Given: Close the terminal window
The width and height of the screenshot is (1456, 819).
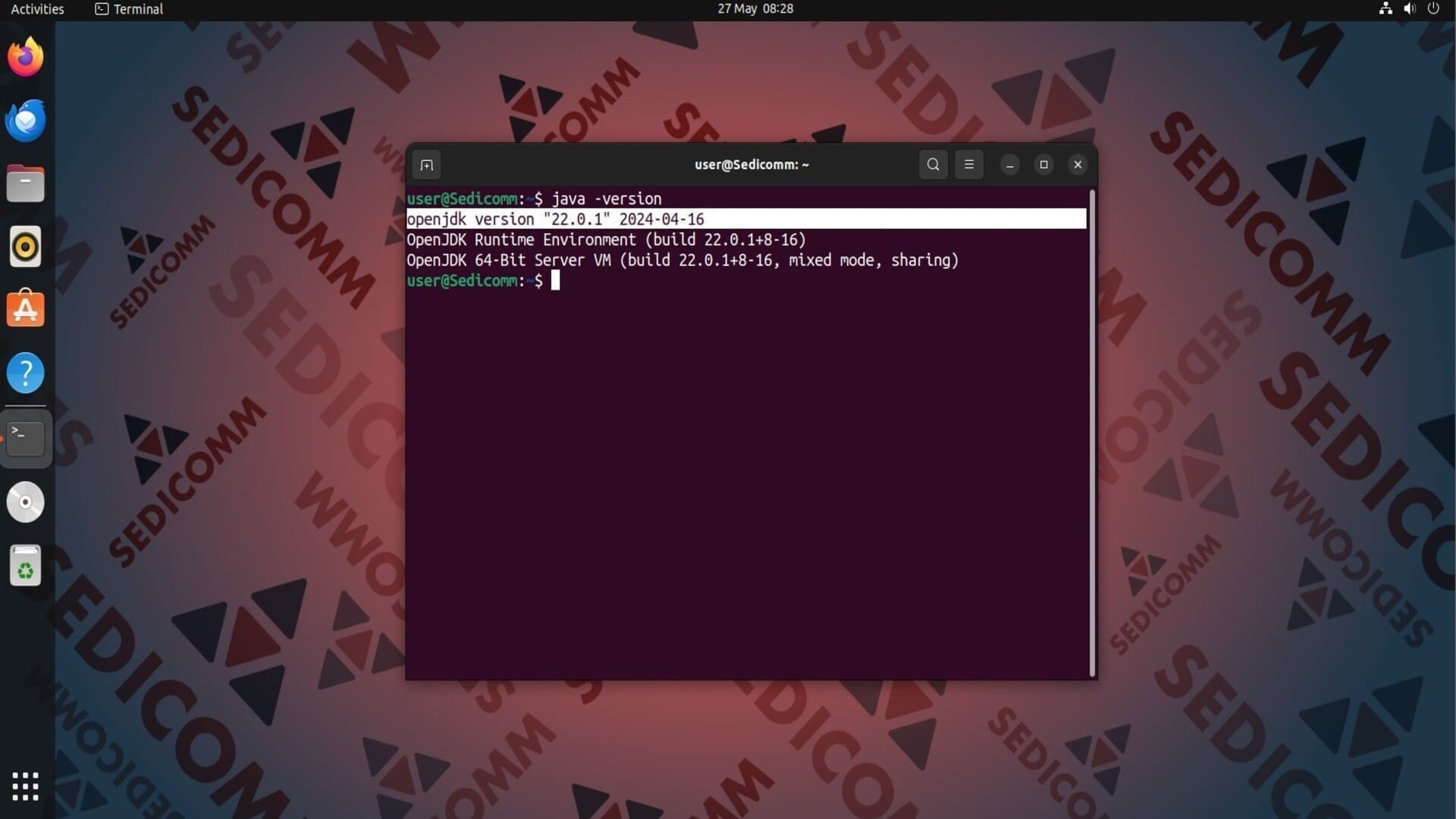Looking at the screenshot, I should (x=1078, y=165).
